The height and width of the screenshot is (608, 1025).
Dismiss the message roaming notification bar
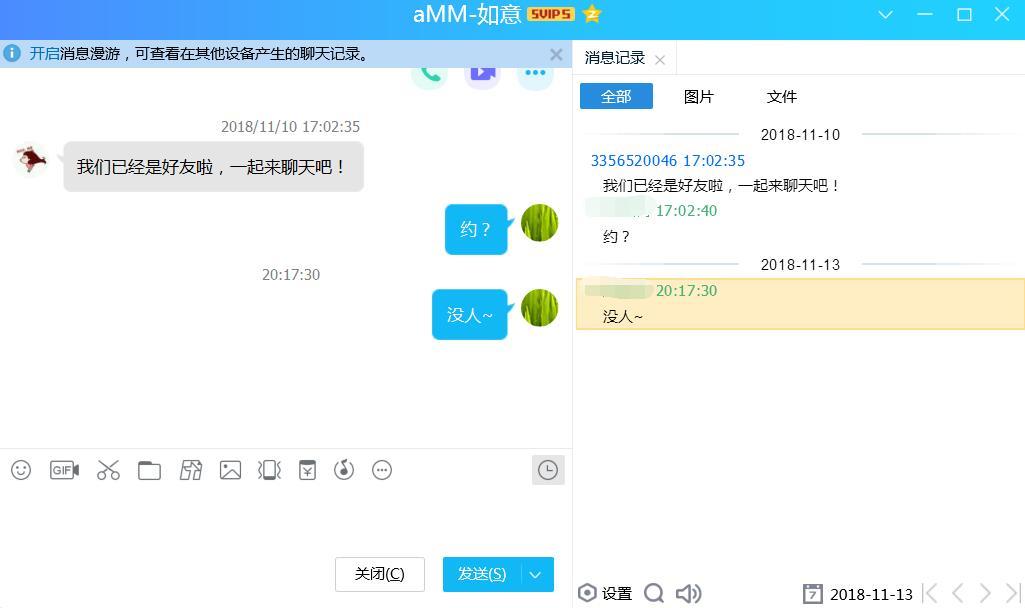[556, 54]
